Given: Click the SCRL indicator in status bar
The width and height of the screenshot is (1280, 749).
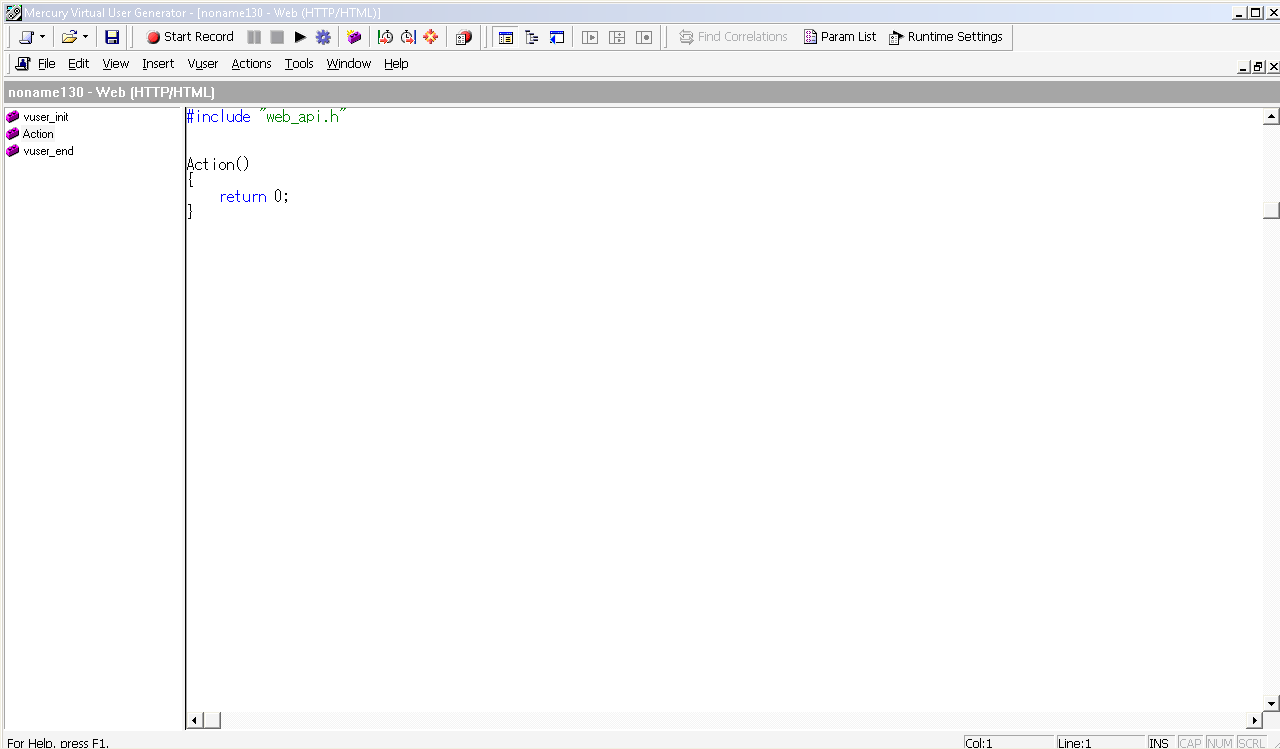Looking at the screenshot, I should (1251, 743).
